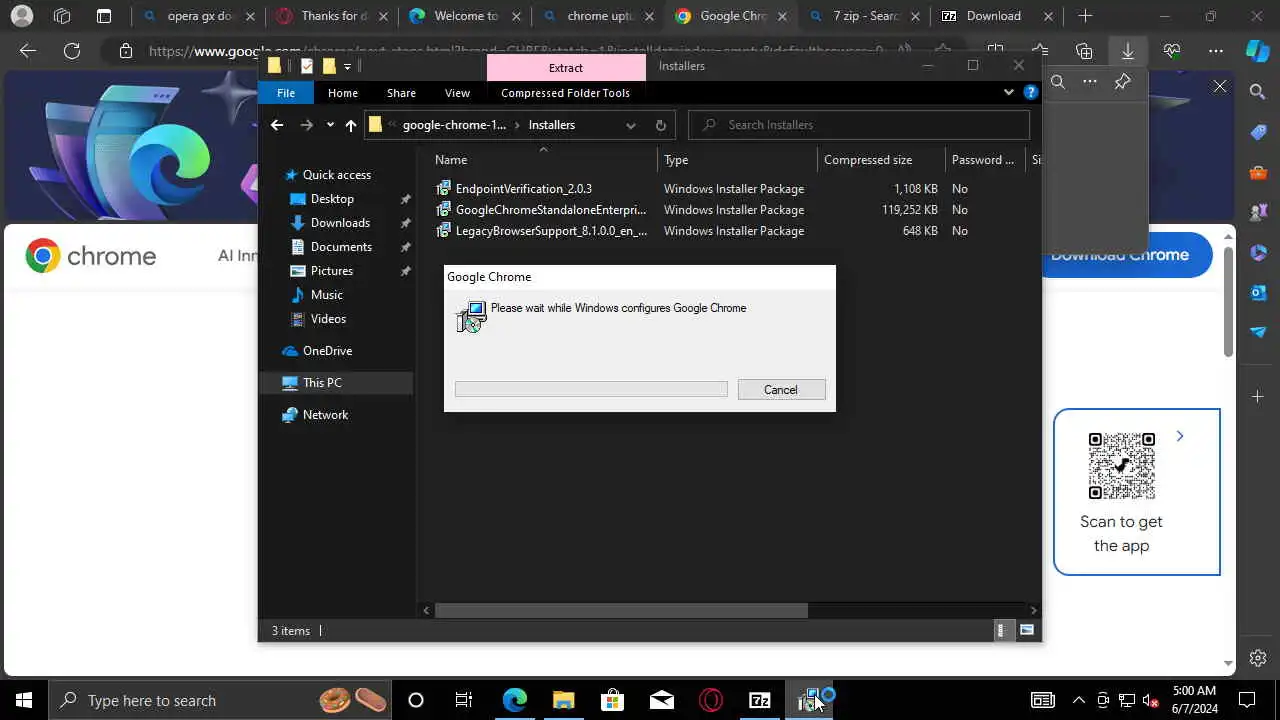Click Edge sidebar search icon
1280x720 pixels.
point(1258,92)
